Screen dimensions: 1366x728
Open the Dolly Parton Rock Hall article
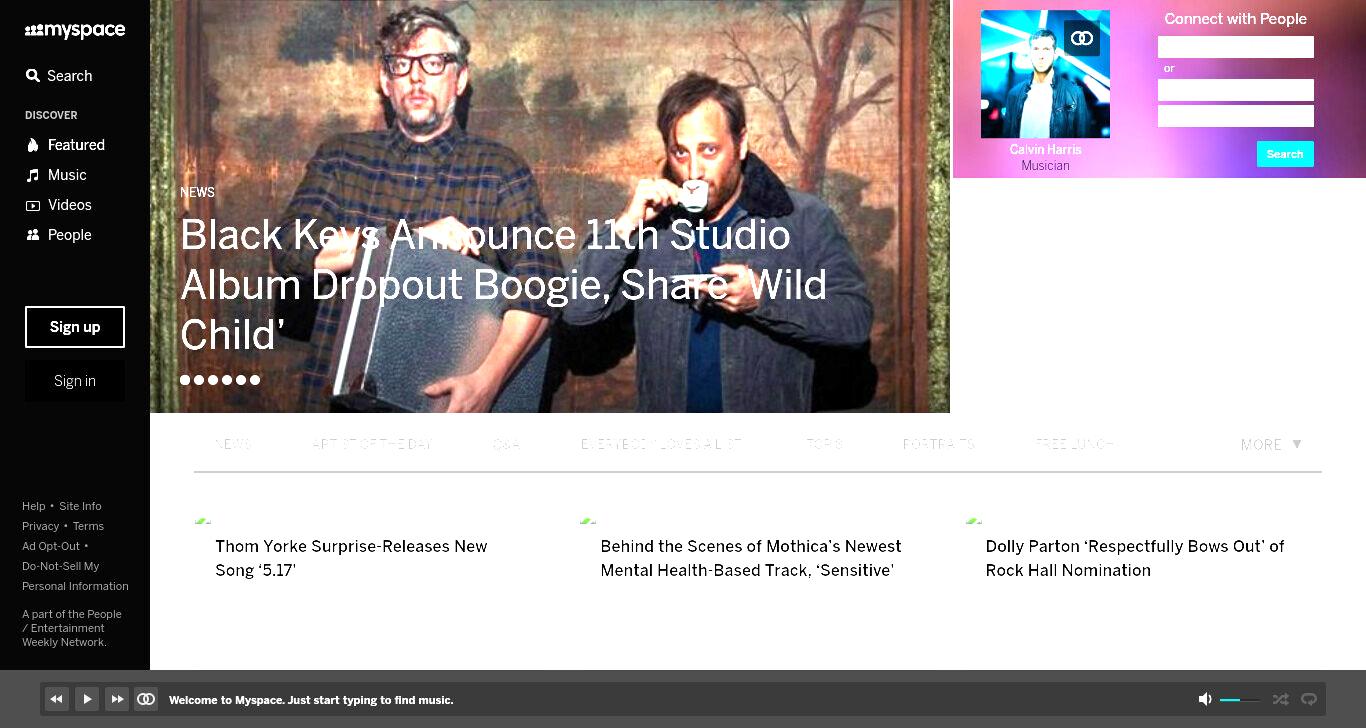click(1135, 558)
